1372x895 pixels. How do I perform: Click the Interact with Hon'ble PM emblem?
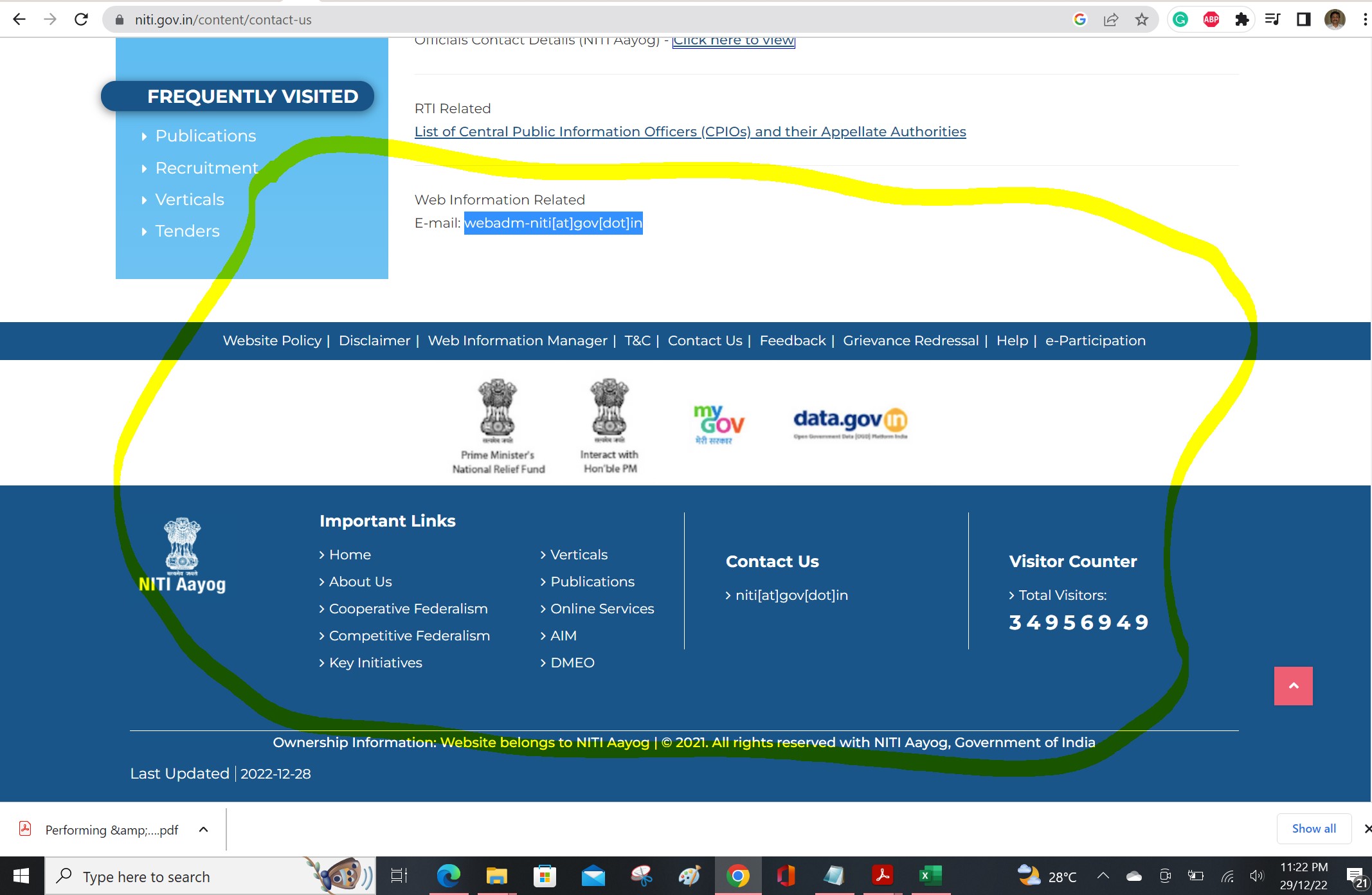click(x=609, y=426)
